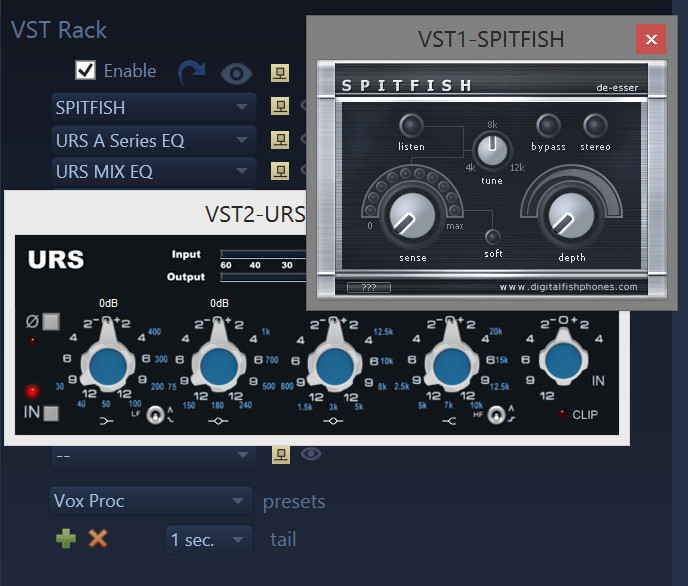Toggle the SPITFISH bypass button
This screenshot has height=586, width=688.
[x=548, y=125]
